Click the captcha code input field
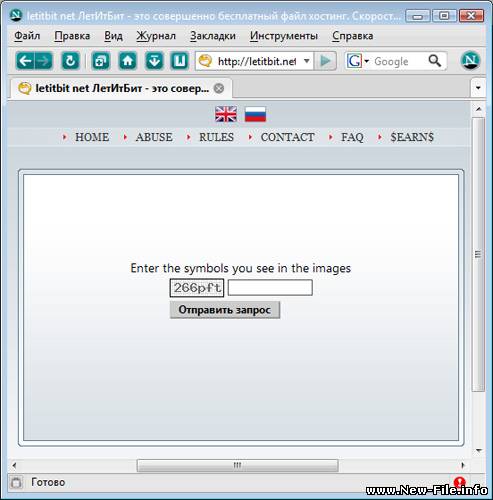 (270, 288)
